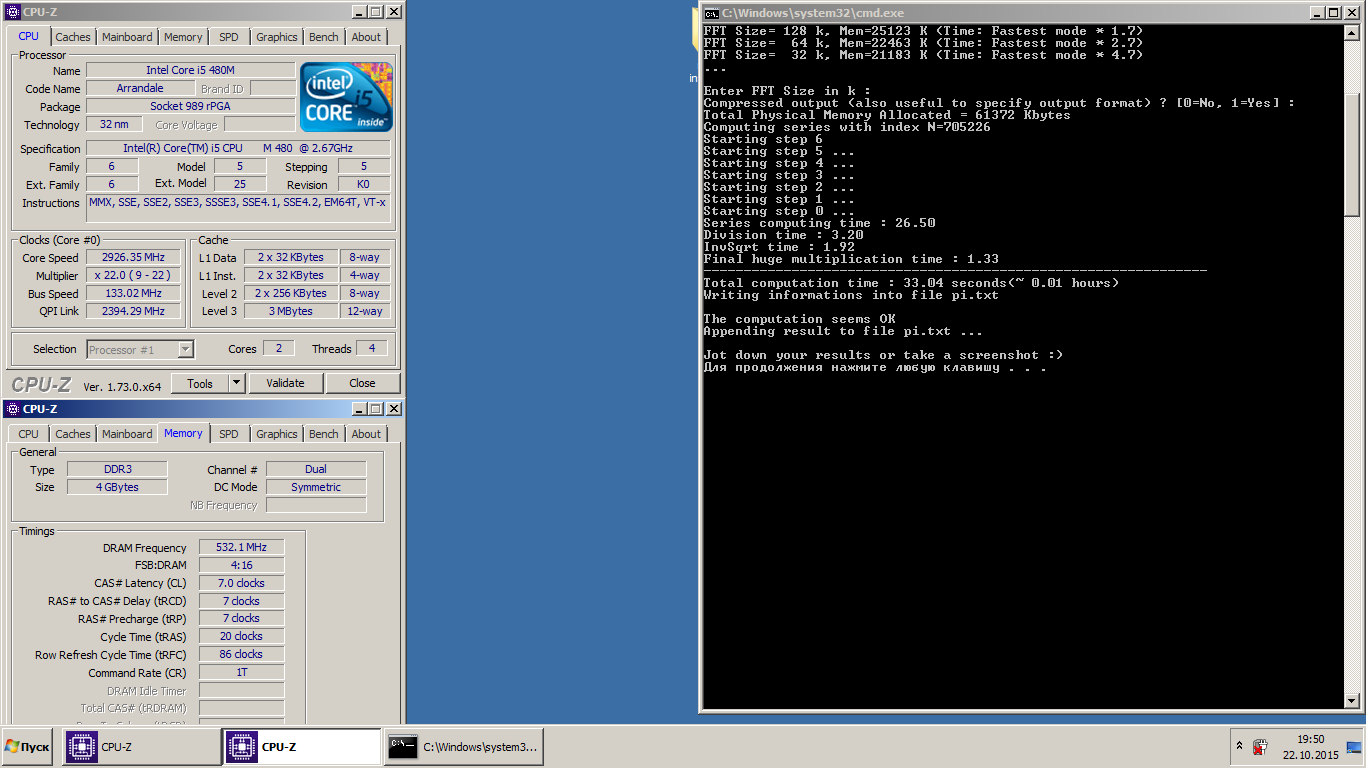Click the power plug tray icon
The height and width of the screenshot is (768, 1366).
[1260, 747]
